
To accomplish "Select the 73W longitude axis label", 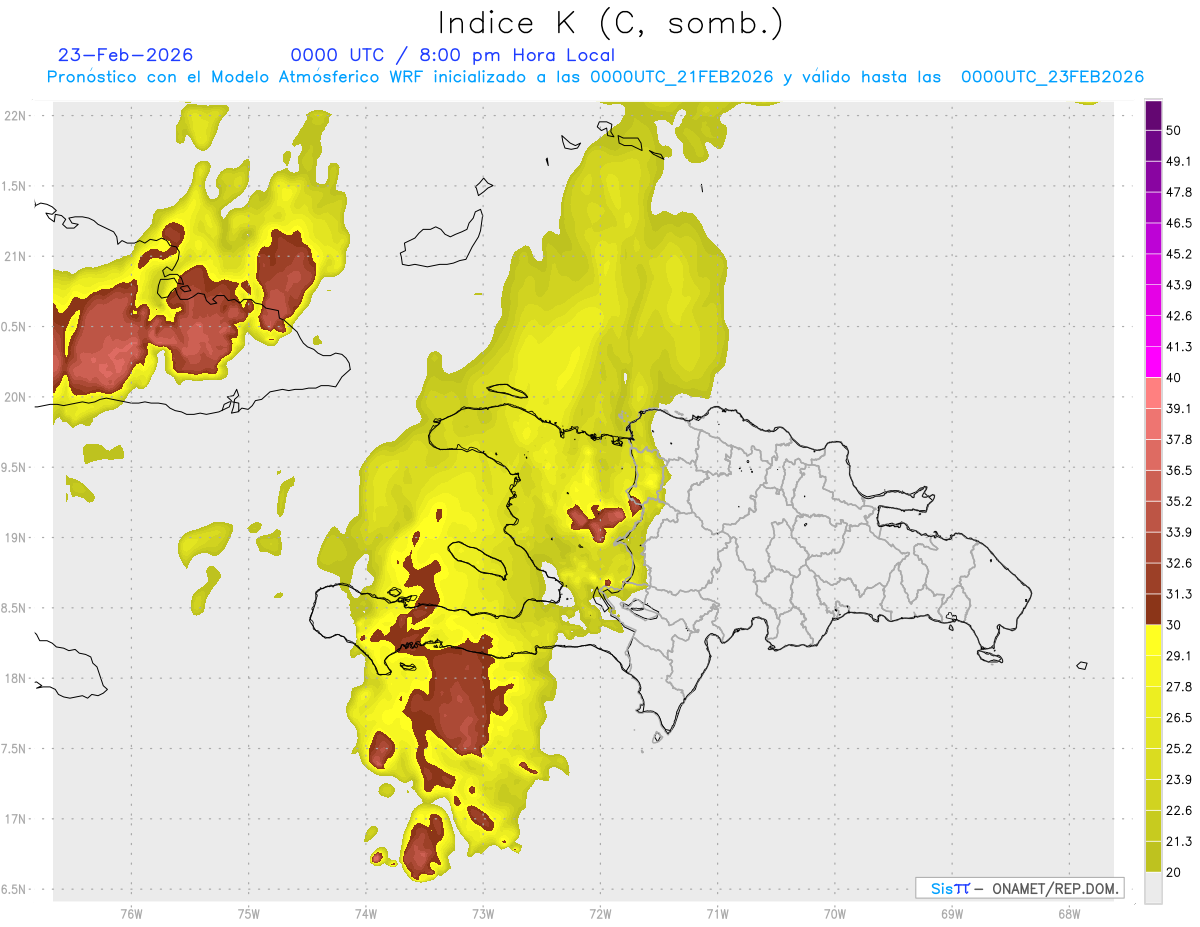I will [483, 913].
